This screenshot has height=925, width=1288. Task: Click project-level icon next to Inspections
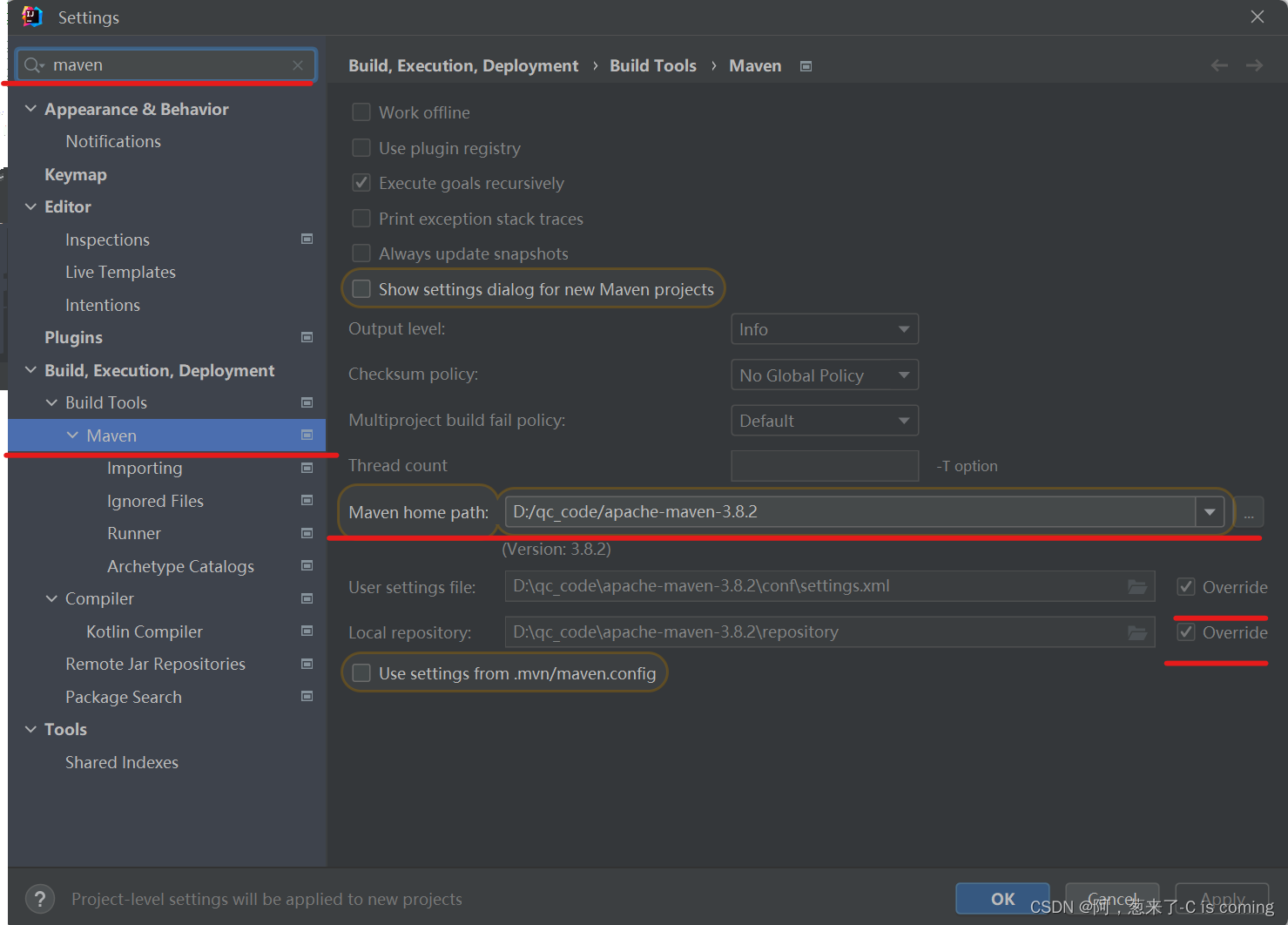coord(307,239)
